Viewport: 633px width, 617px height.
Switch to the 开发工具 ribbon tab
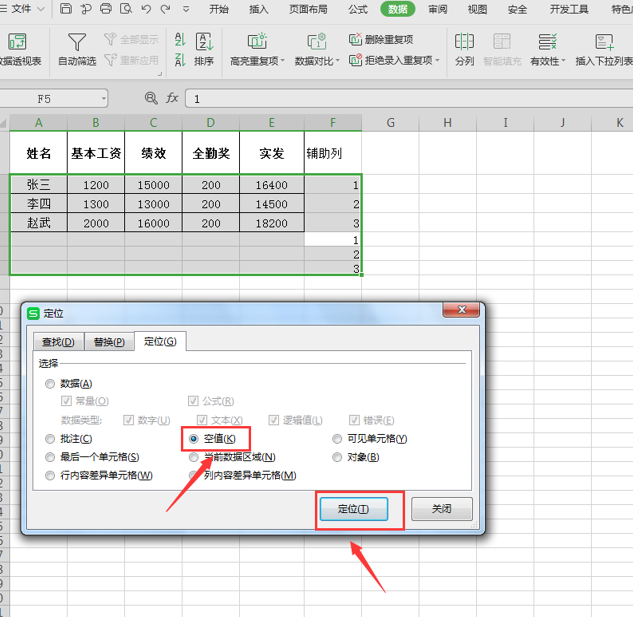click(x=569, y=9)
